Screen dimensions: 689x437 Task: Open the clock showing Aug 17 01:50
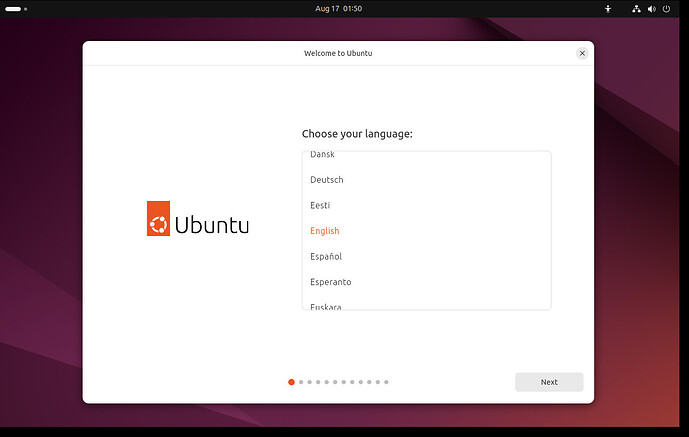[x=338, y=9]
